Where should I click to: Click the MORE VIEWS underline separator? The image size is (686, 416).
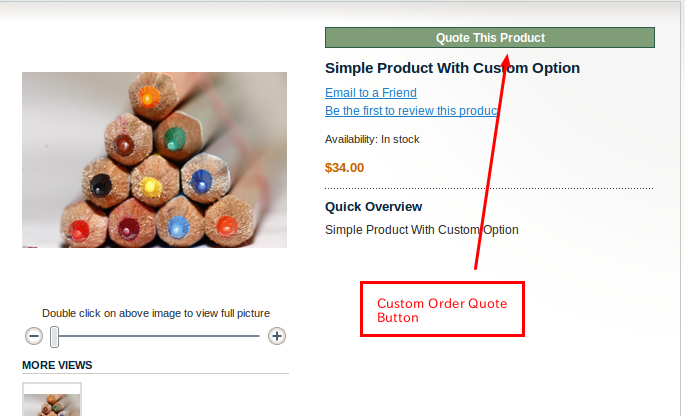[x=156, y=374]
